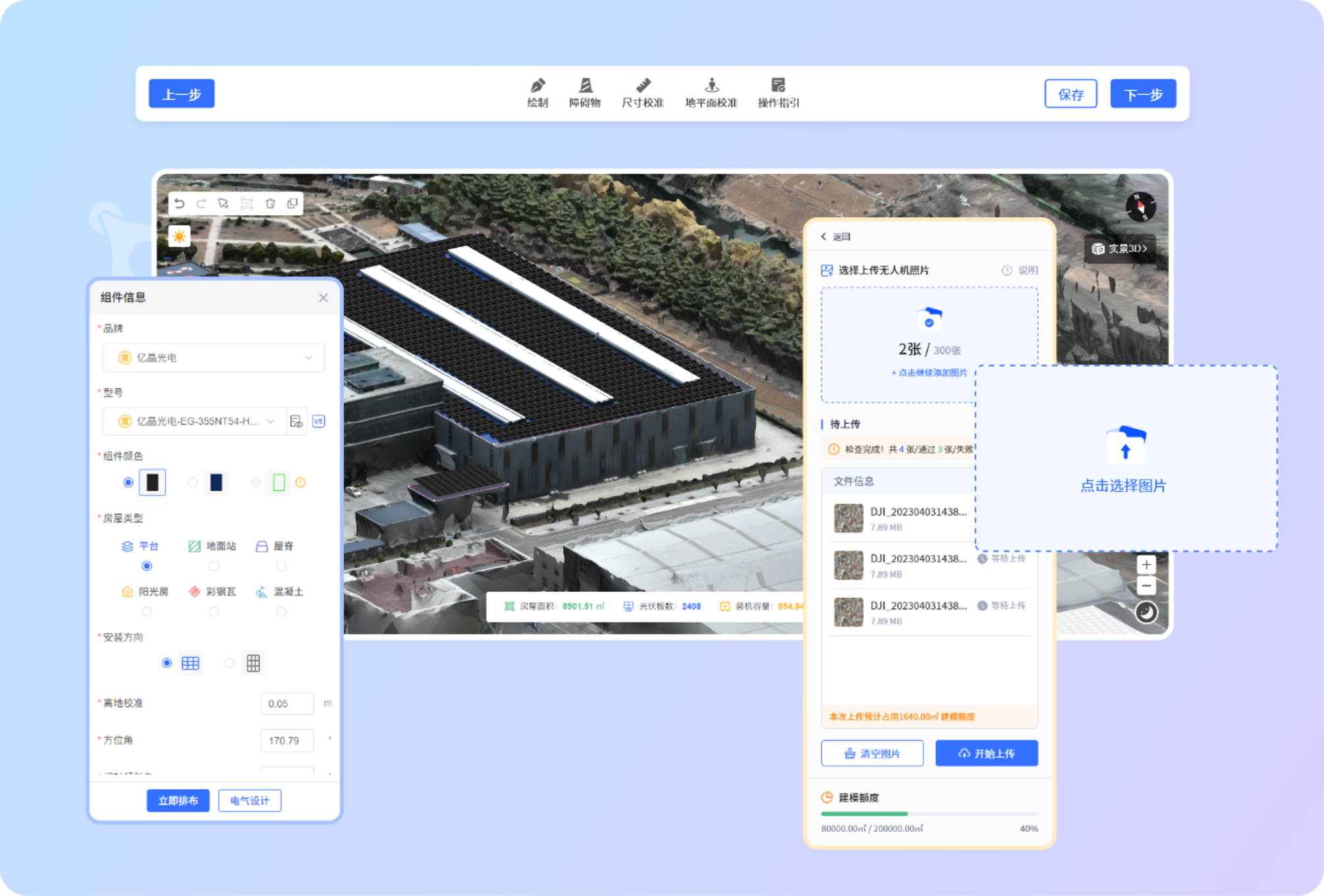Select the 地面站 house type radio
This screenshot has width=1324, height=896.
(x=213, y=566)
